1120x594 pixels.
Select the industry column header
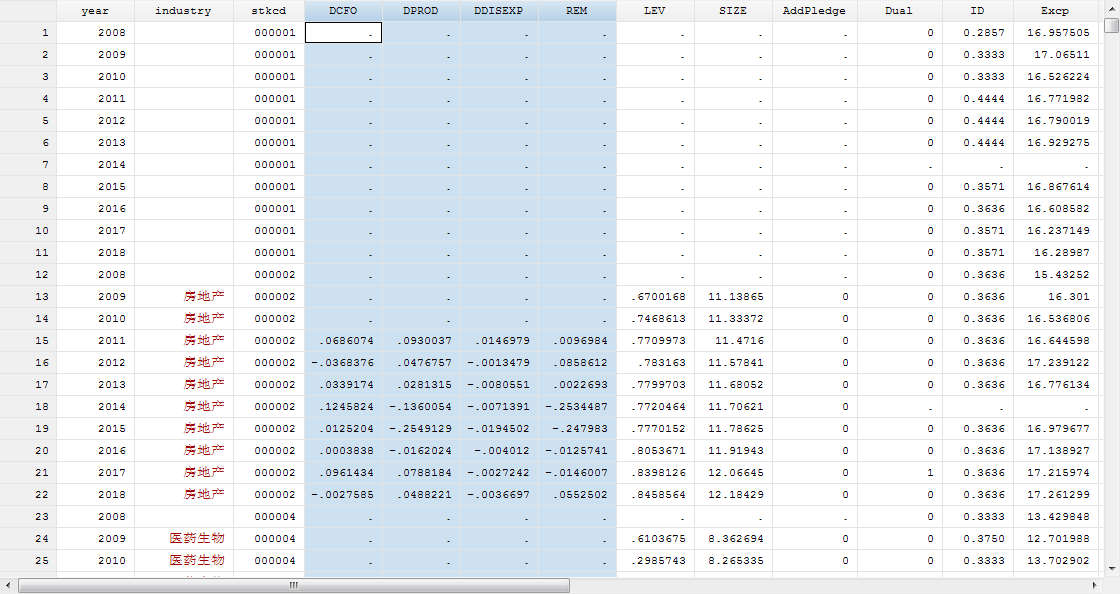pyautogui.click(x=184, y=11)
